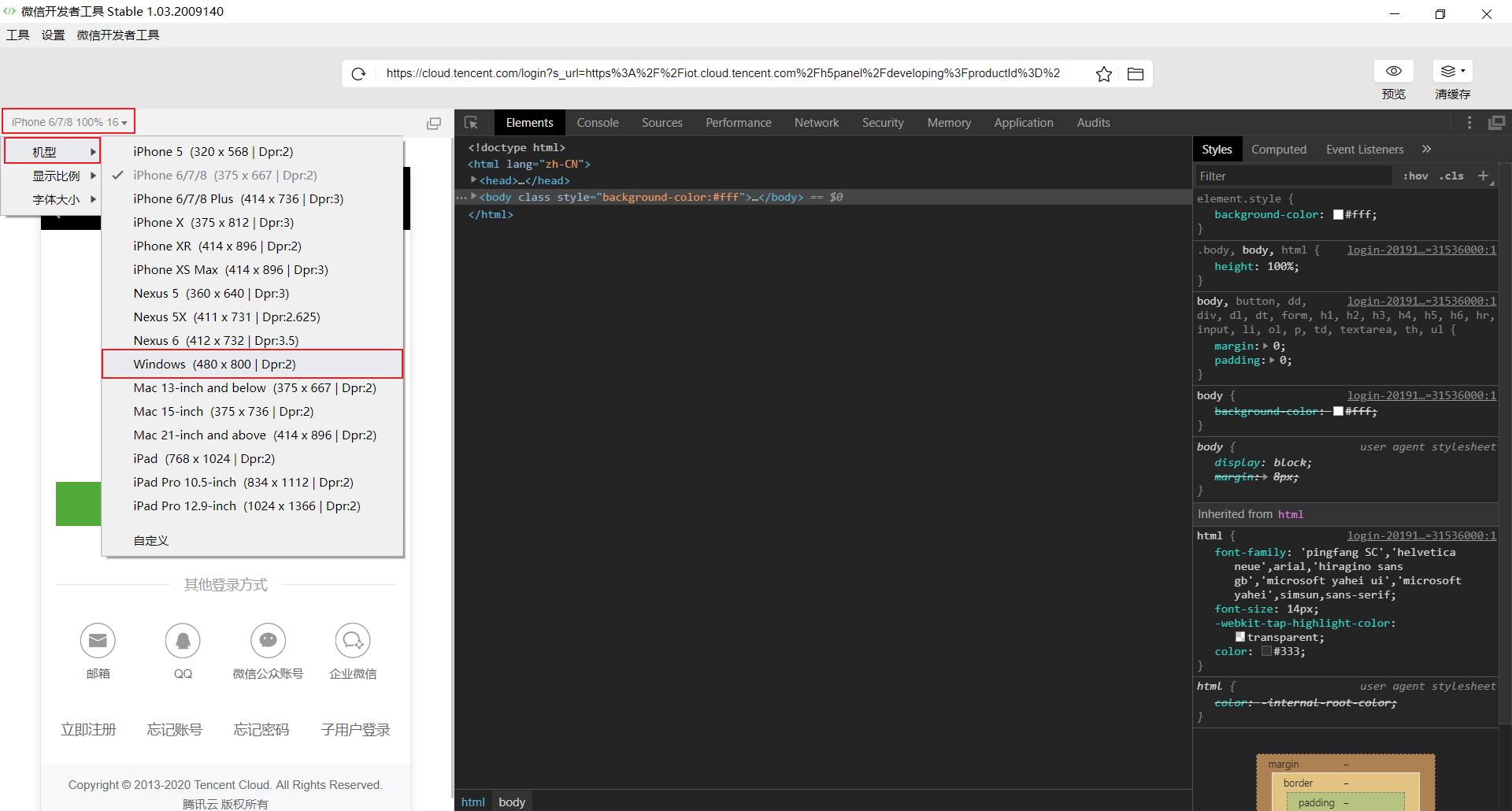
Task: Click 立即注册 register link
Action: click(x=88, y=730)
